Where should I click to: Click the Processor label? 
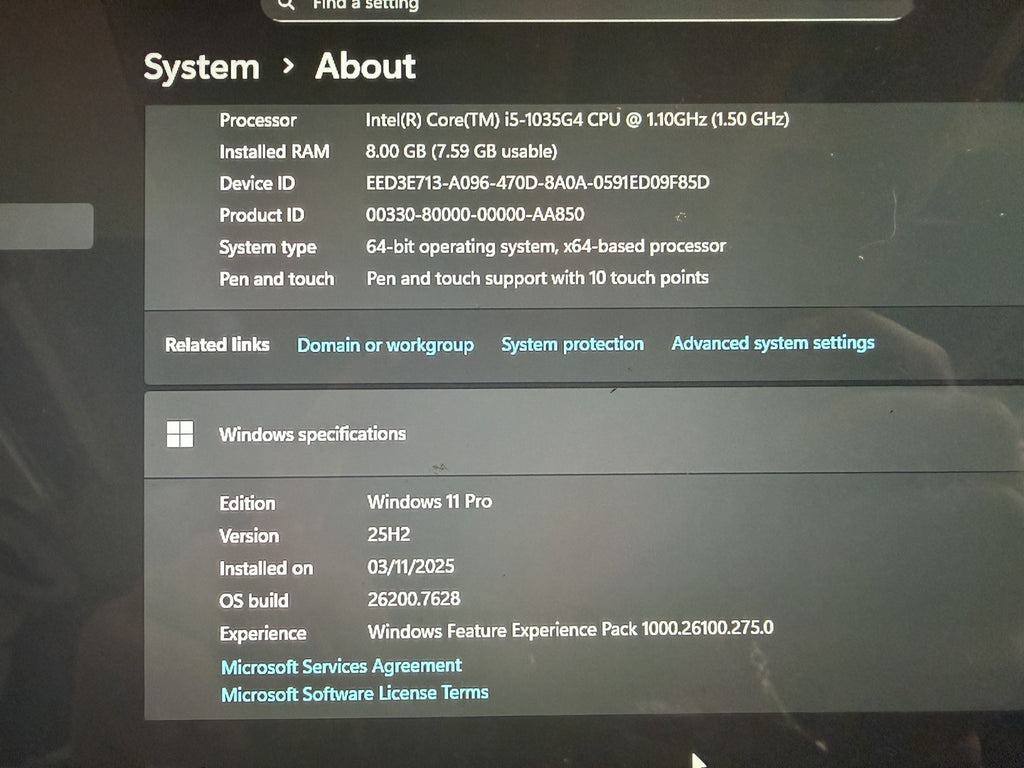tap(257, 120)
